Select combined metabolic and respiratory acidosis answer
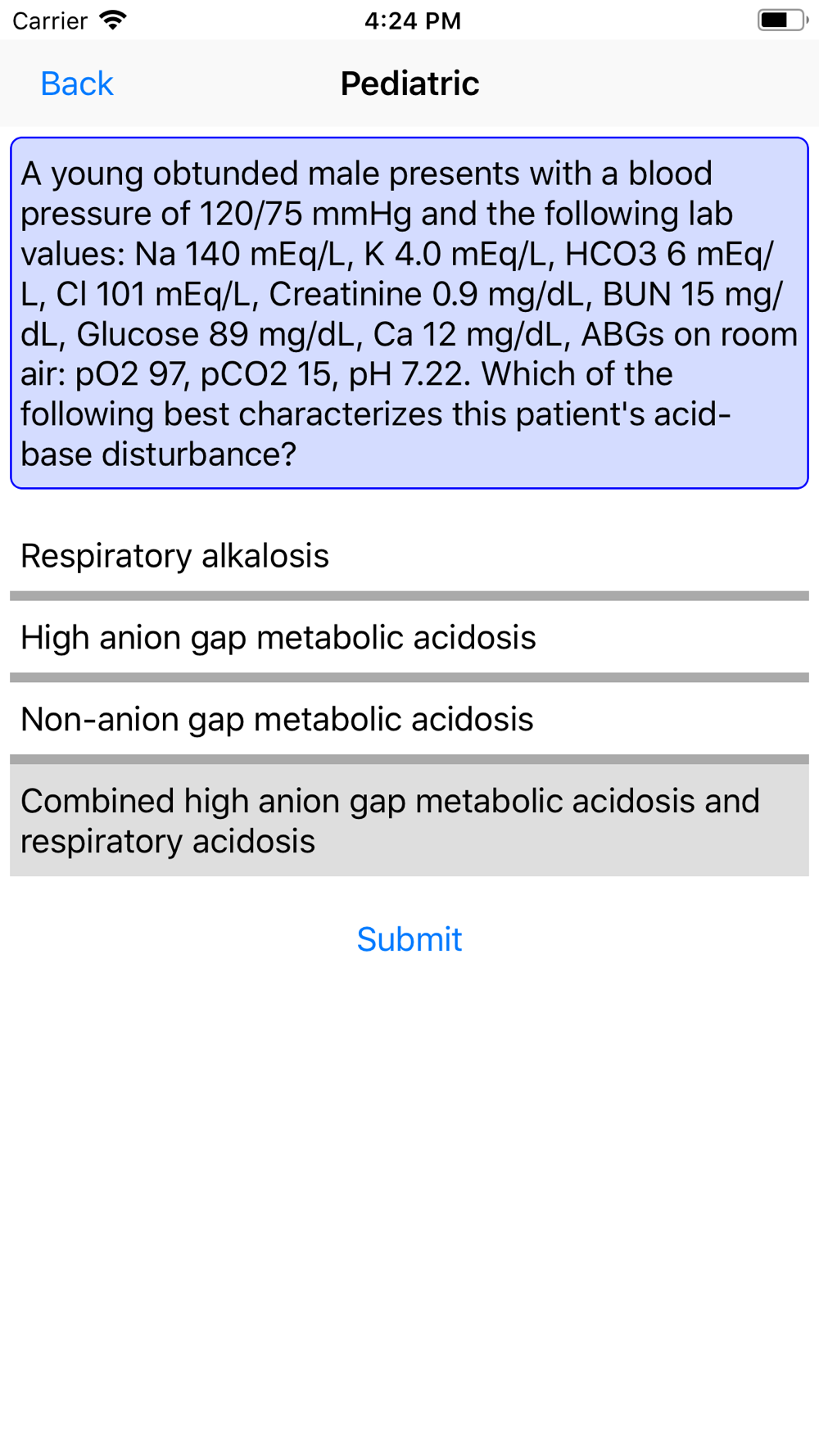 click(x=409, y=821)
